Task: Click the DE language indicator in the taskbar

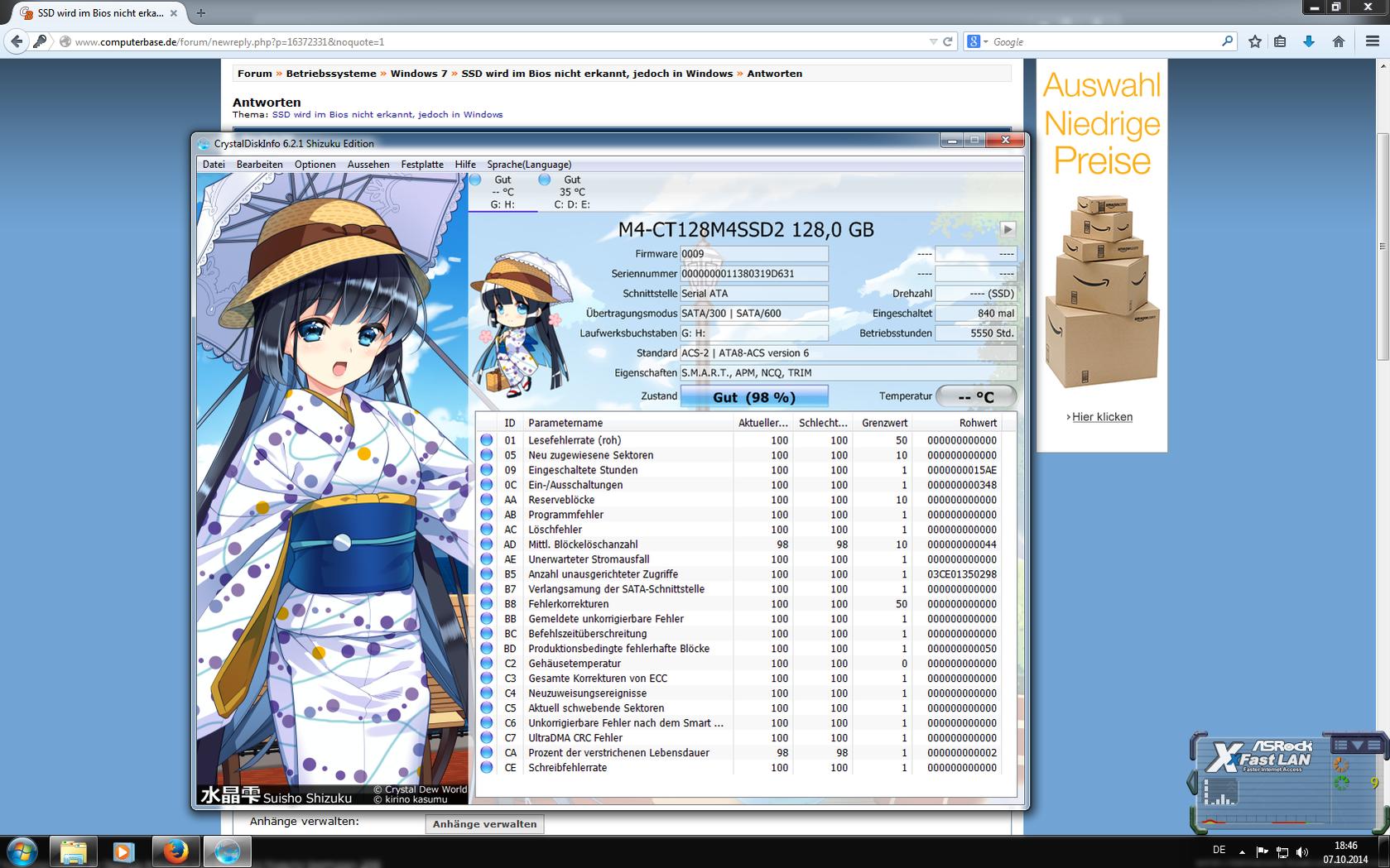Action: coord(1219,850)
